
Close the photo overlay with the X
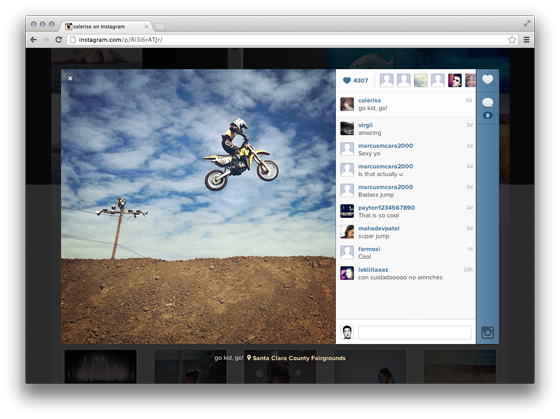tap(70, 78)
